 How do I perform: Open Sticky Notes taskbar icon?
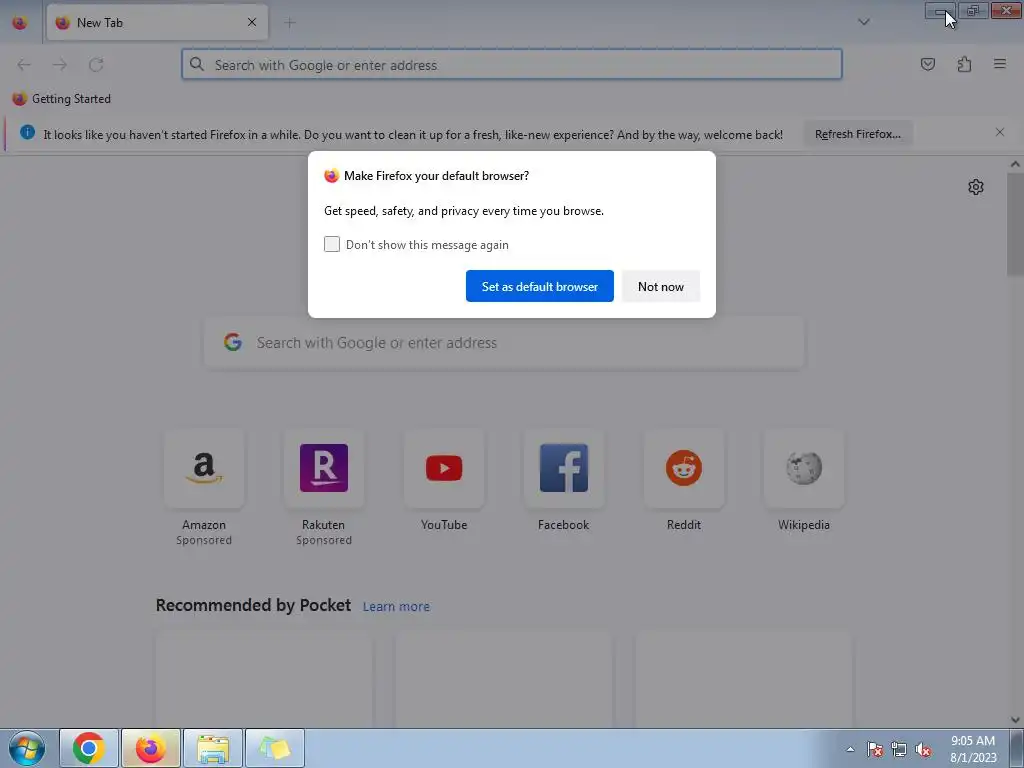click(x=275, y=748)
